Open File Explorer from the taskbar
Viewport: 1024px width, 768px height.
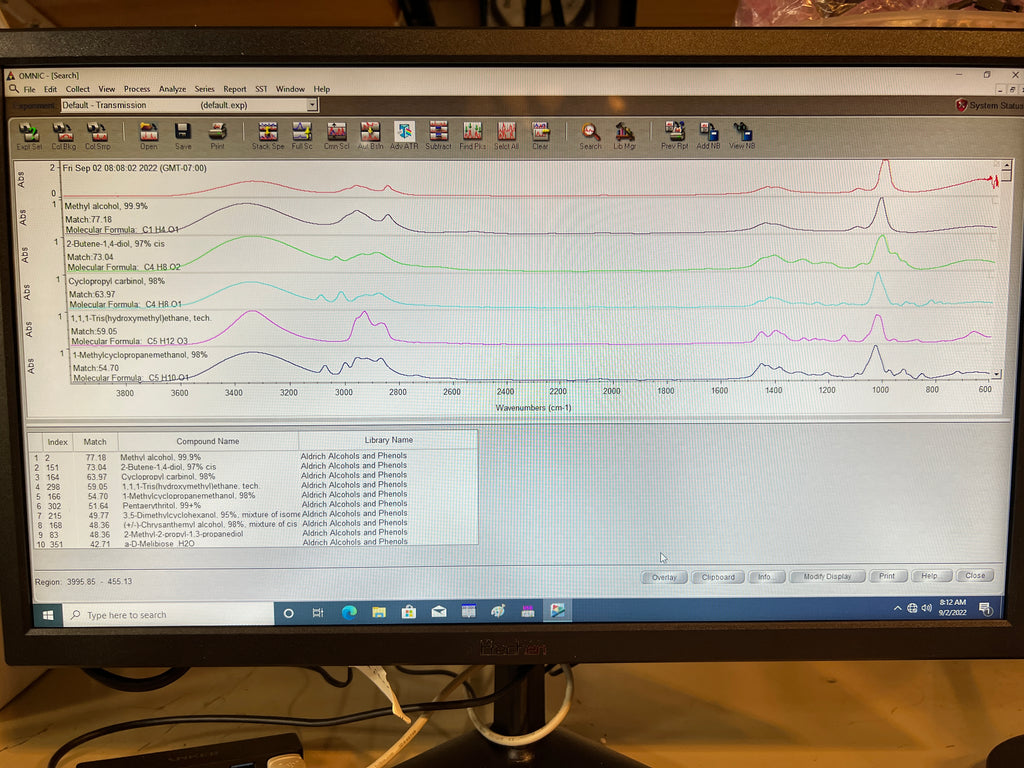point(379,613)
